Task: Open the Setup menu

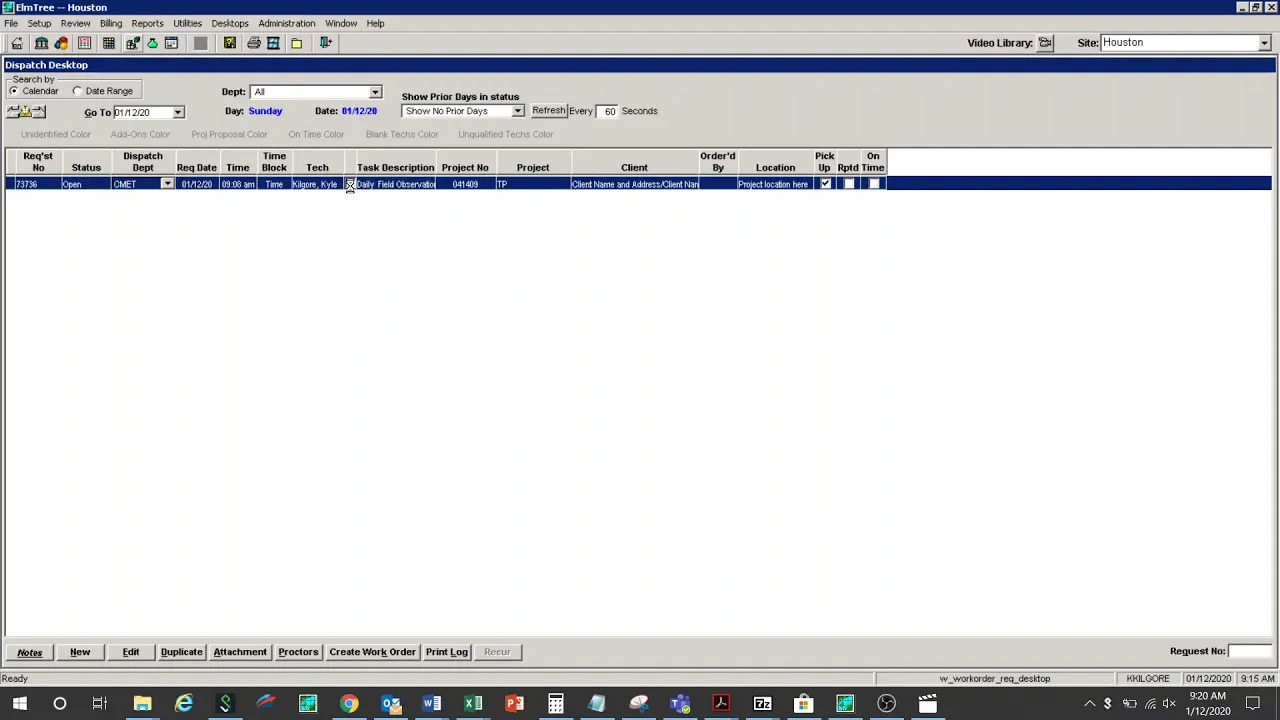Action: (39, 23)
